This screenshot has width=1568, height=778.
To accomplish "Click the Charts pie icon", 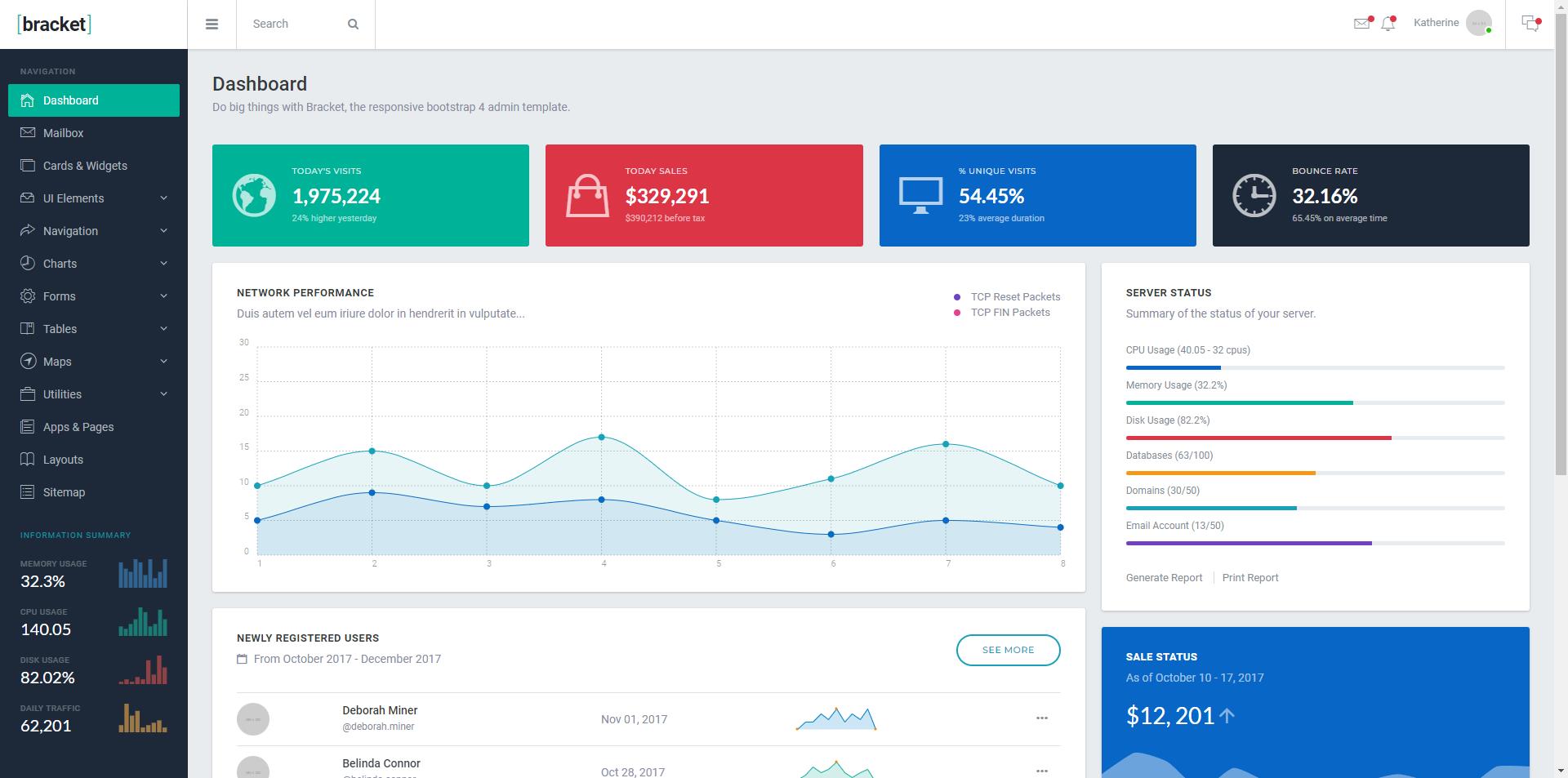I will coord(28,263).
